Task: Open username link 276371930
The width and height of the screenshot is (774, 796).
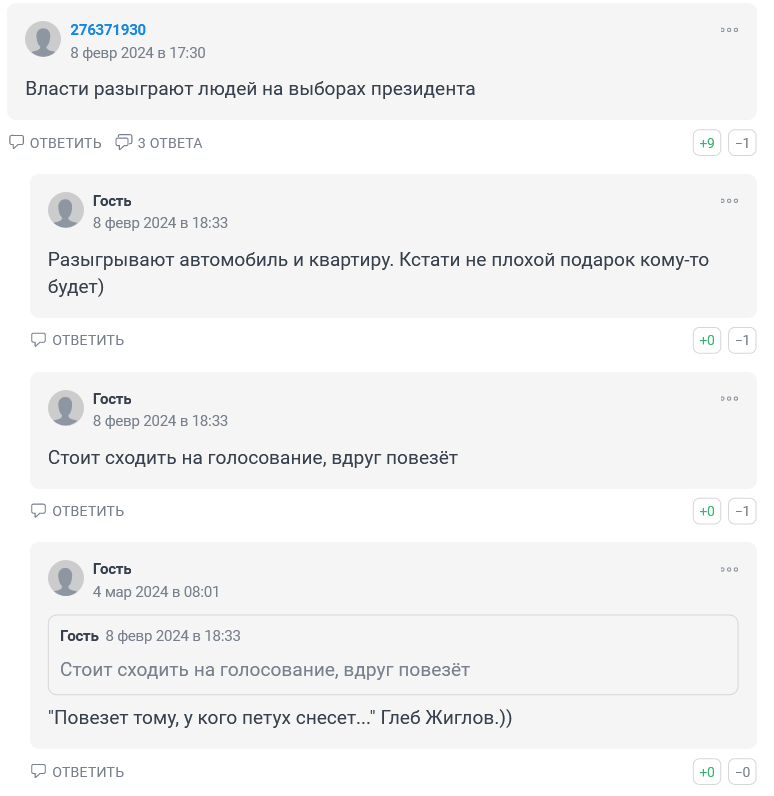Action: tap(108, 30)
